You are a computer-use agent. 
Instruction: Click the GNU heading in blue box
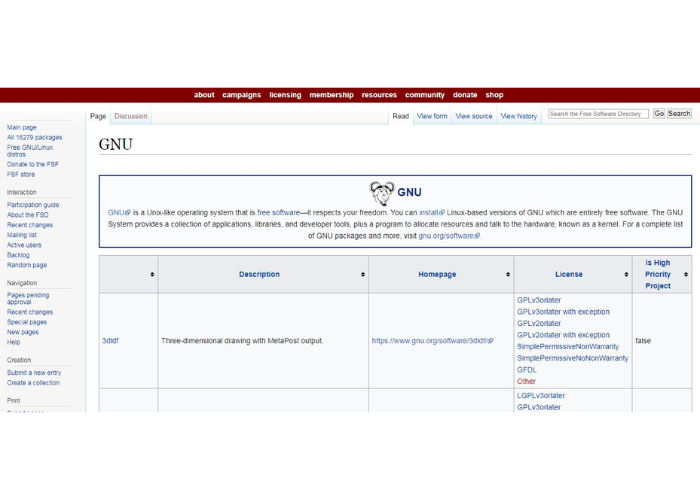(x=409, y=192)
